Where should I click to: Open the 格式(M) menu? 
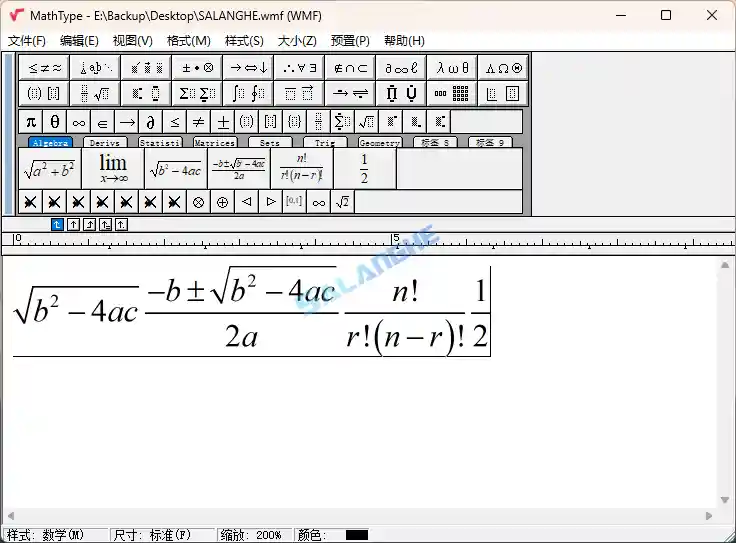[189, 41]
